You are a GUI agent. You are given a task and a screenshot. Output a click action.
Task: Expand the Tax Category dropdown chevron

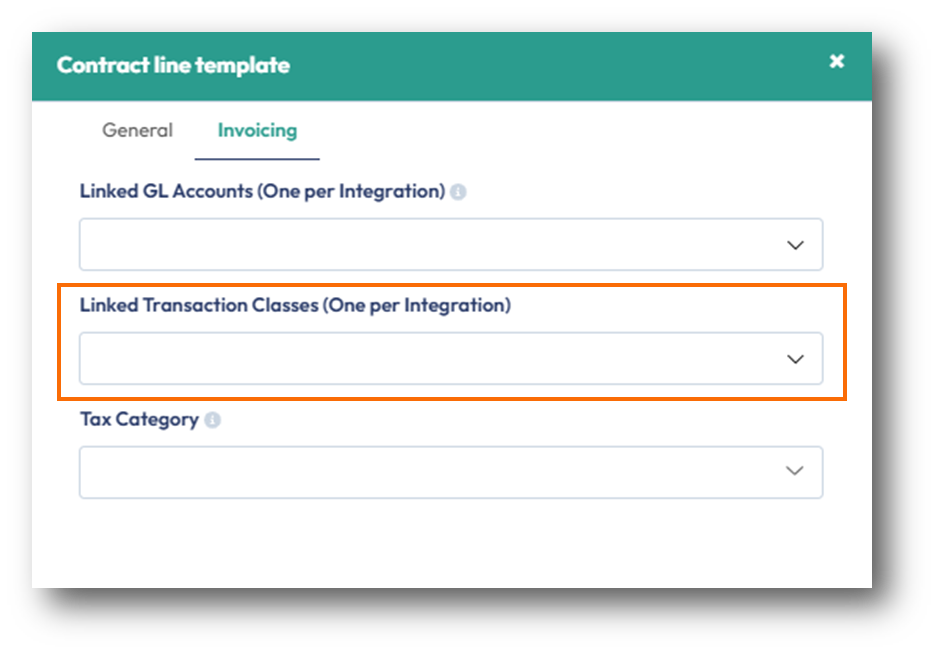795,472
